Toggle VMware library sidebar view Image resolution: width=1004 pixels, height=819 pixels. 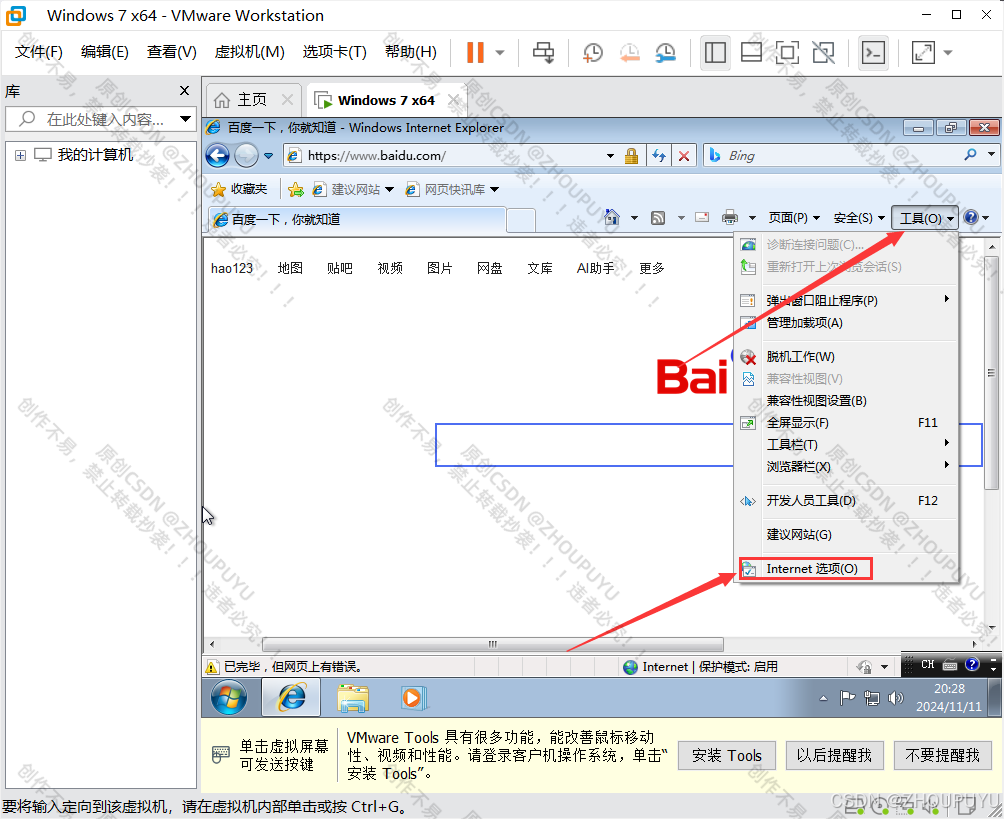(x=715, y=53)
